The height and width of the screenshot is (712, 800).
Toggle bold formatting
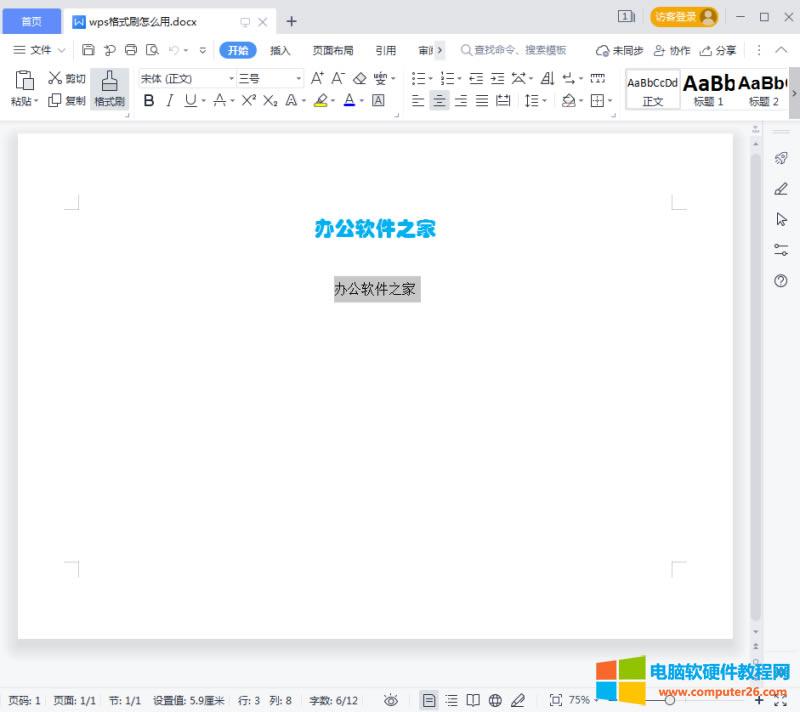click(x=149, y=100)
